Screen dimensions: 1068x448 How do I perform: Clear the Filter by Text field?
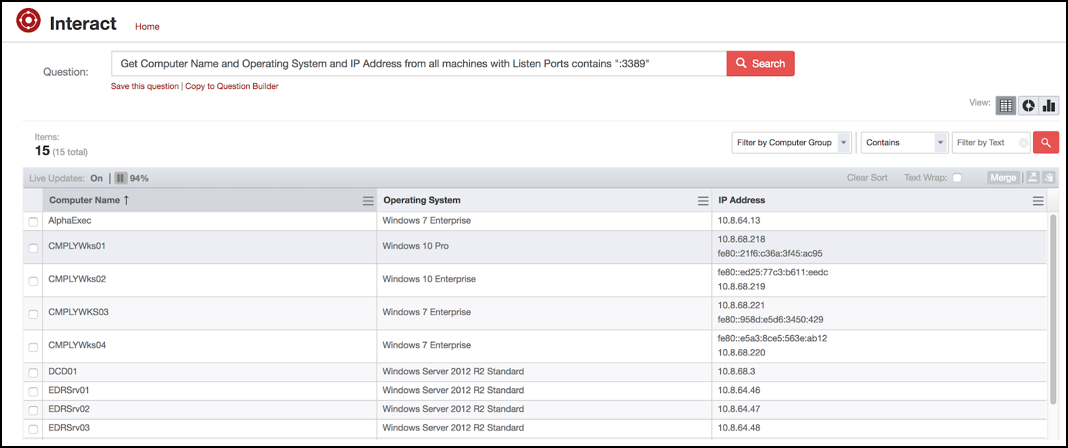coord(1022,143)
